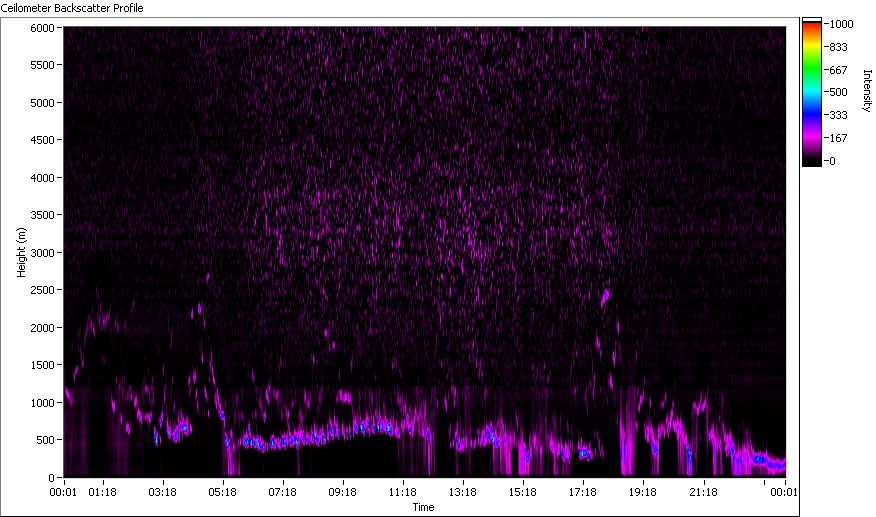Select the 2000 height tick label
The width and height of the screenshot is (876, 517).
click(42, 328)
